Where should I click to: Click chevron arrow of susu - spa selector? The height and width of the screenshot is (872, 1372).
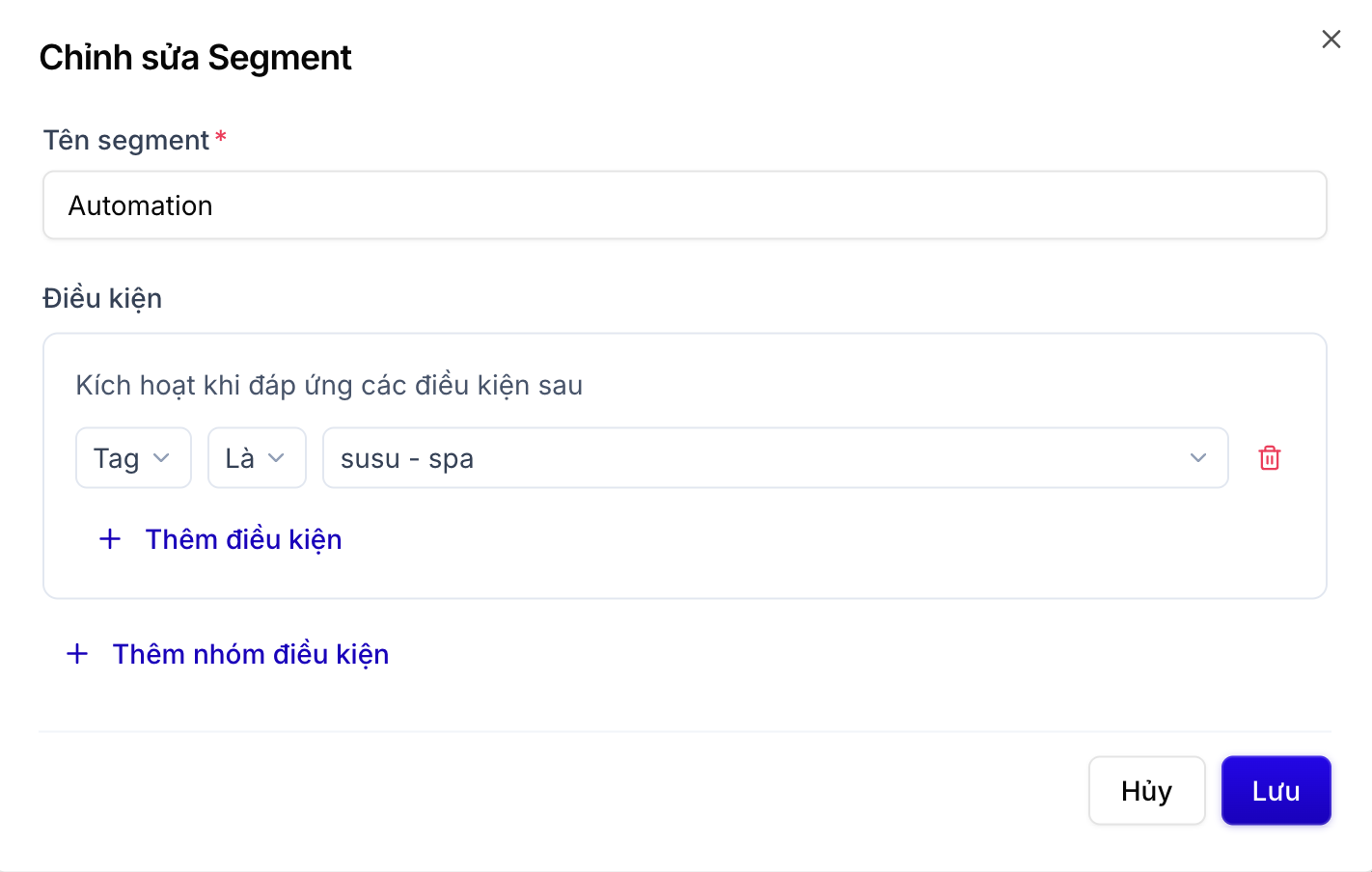coord(1198,458)
